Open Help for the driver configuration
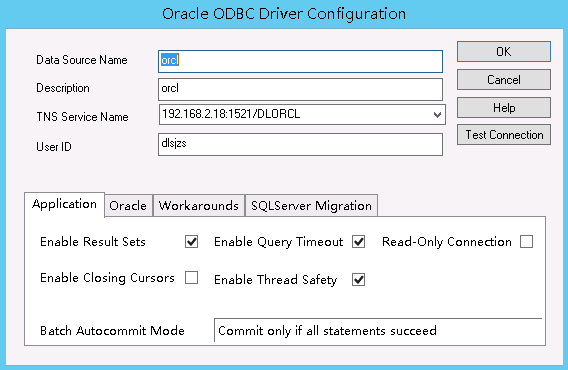Image resolution: width=568 pixels, height=370 pixels. click(504, 108)
